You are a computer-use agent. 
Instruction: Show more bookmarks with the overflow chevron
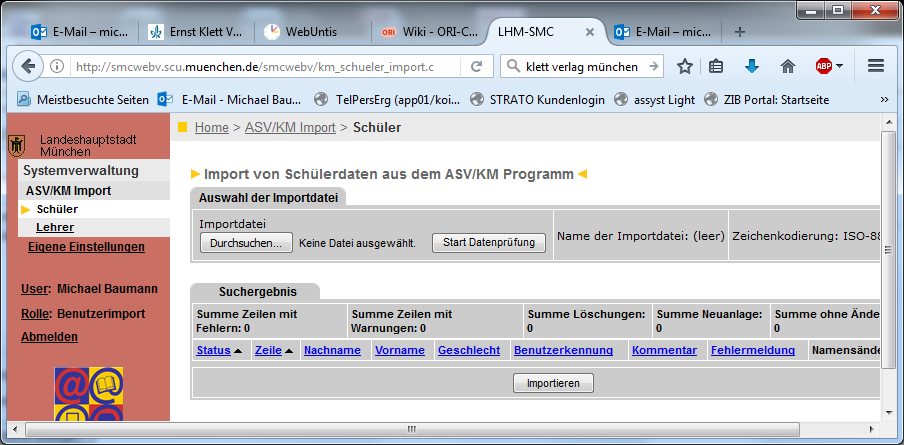[884, 99]
